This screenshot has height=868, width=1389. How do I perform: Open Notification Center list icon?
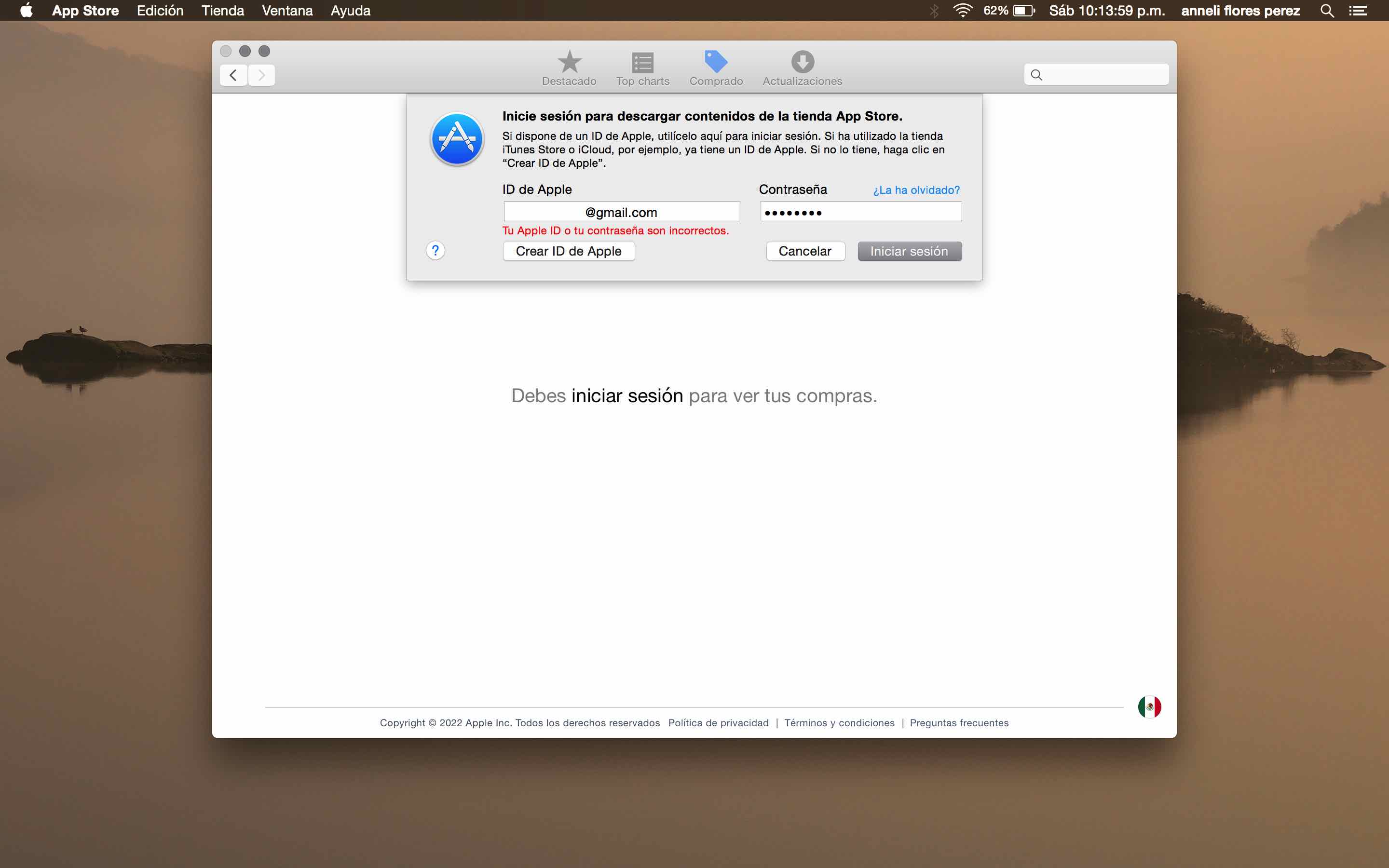1358,11
